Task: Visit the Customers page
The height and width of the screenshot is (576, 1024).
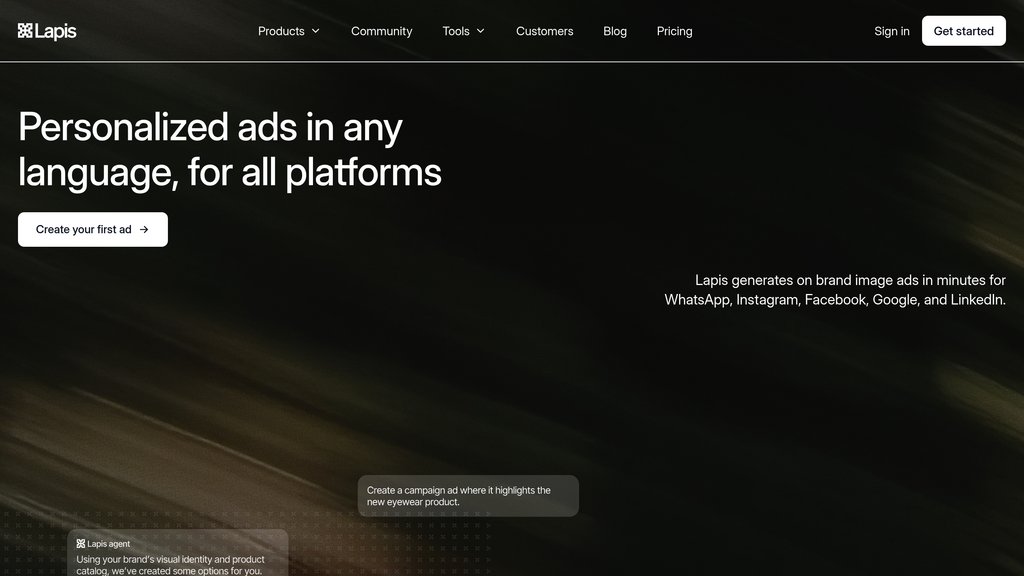Action: click(544, 31)
